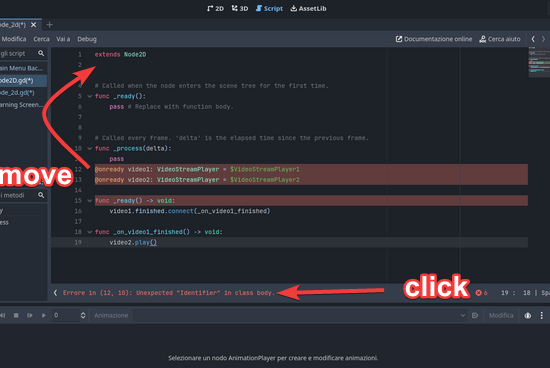Click the Cerca aiuto button
Screen dimensions: 550x368
click(500, 39)
